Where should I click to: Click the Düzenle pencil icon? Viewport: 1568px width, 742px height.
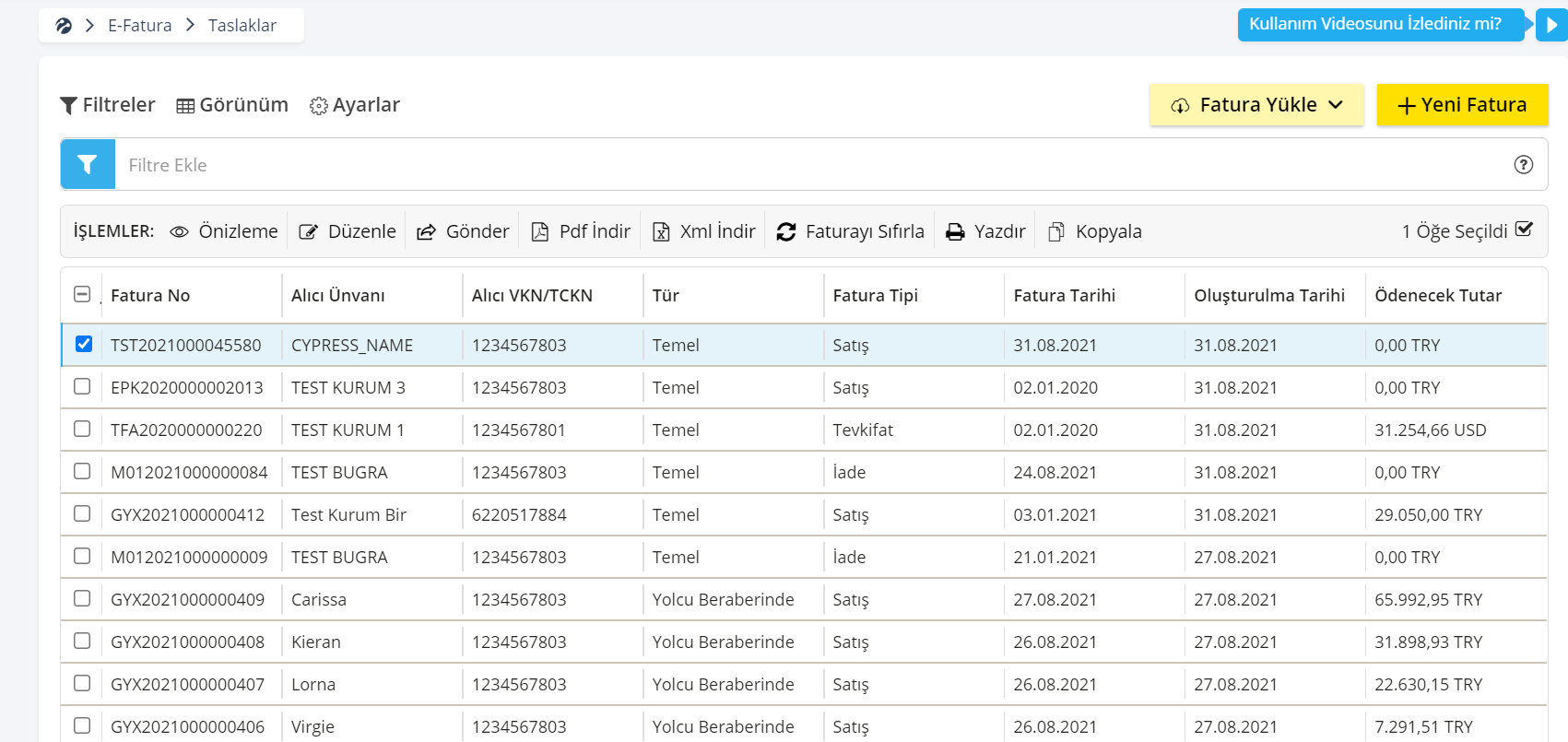coord(309,232)
